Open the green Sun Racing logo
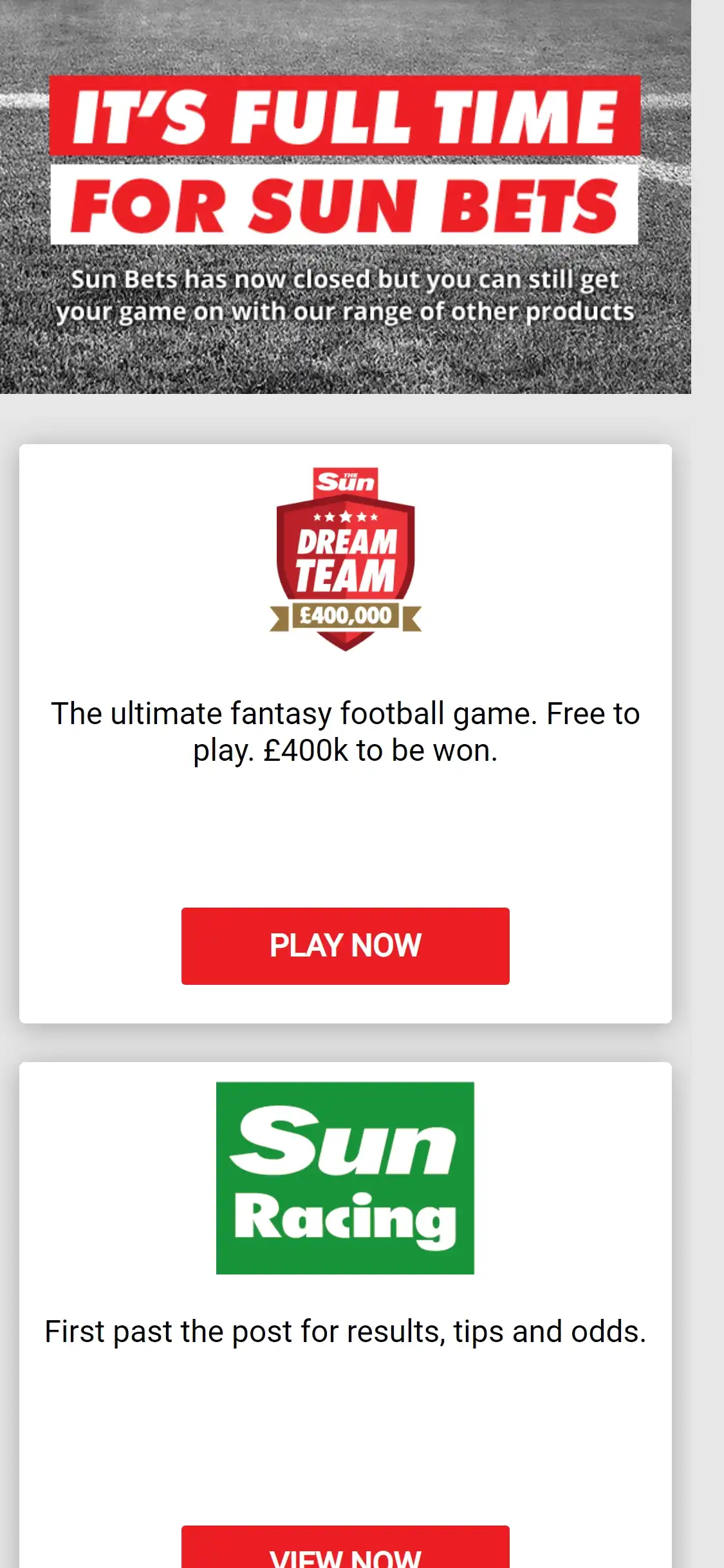Viewport: 724px width, 1568px height. [x=345, y=1178]
